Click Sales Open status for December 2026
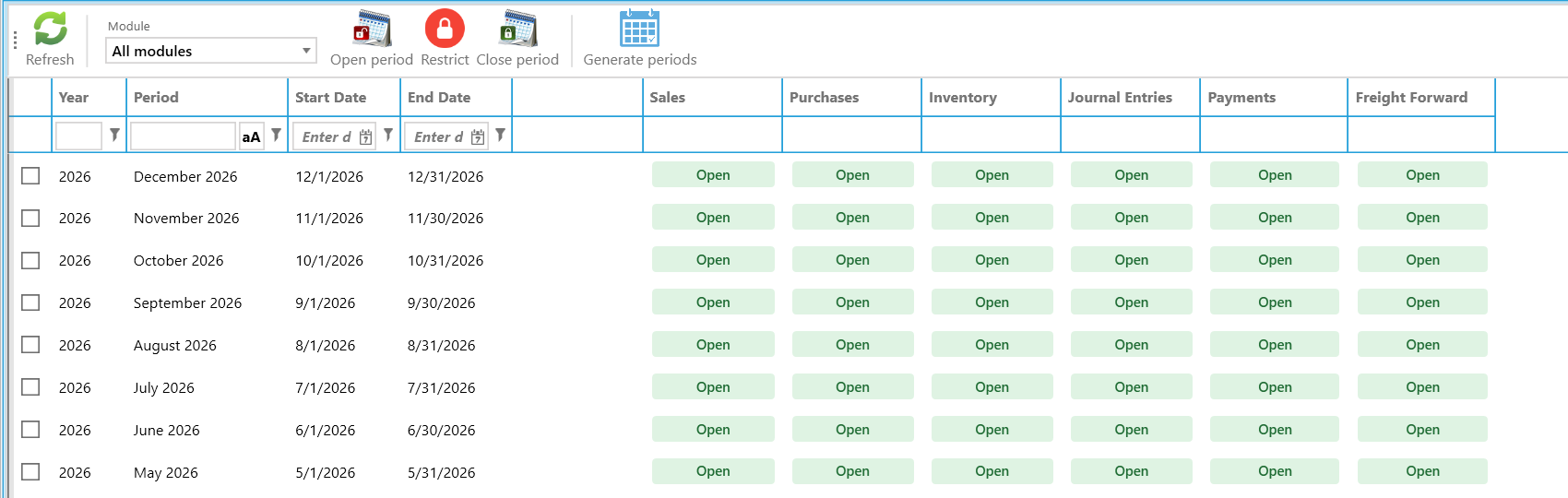The height and width of the screenshot is (498, 1568). pyautogui.click(x=713, y=175)
